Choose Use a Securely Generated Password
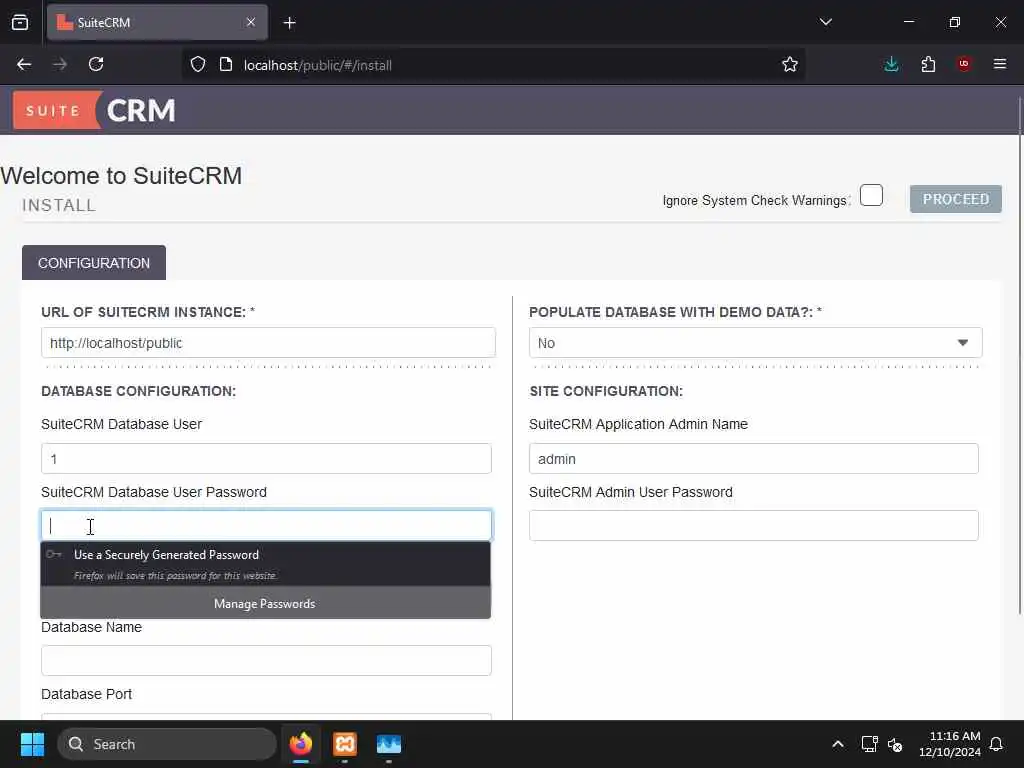The width and height of the screenshot is (1024, 768). (266, 564)
